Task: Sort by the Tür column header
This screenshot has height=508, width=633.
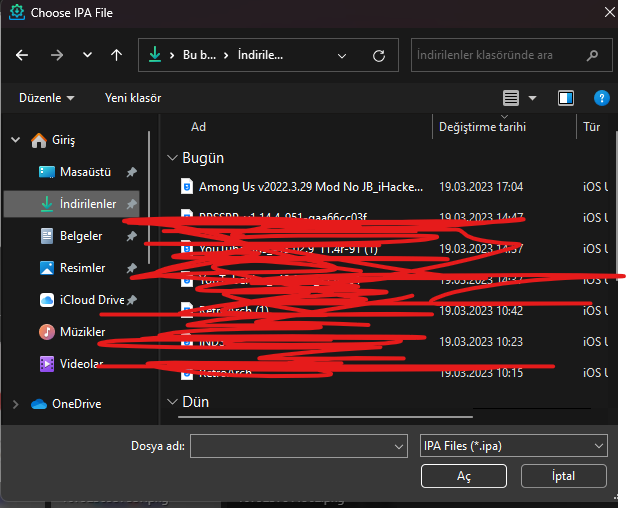Action: [591, 127]
